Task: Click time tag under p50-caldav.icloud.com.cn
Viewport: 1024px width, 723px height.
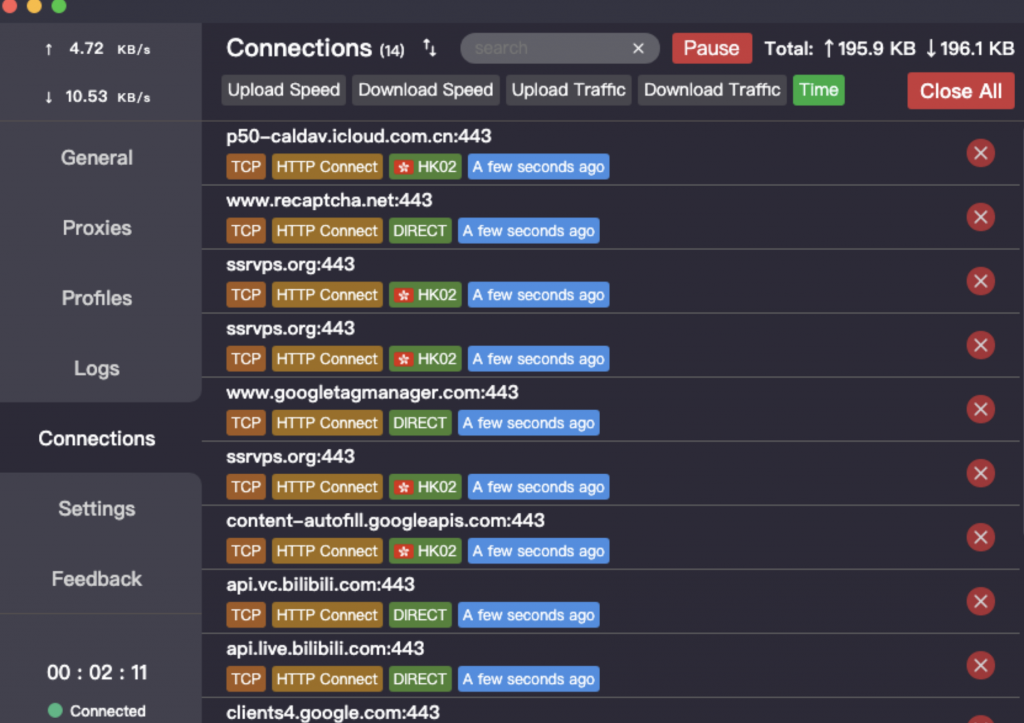Action: pyautogui.click(x=539, y=167)
